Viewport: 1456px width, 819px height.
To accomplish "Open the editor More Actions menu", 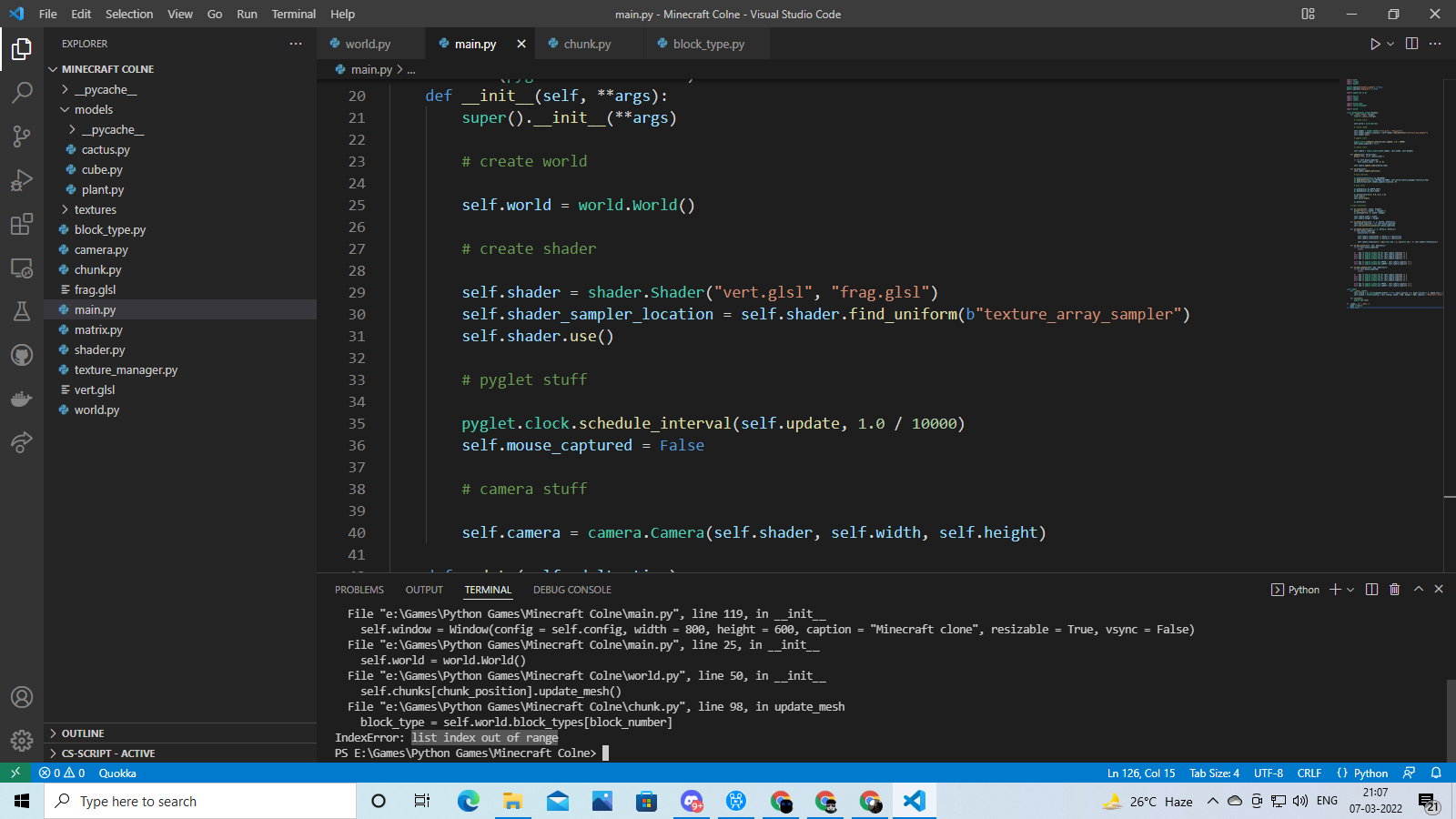I will click(1435, 44).
